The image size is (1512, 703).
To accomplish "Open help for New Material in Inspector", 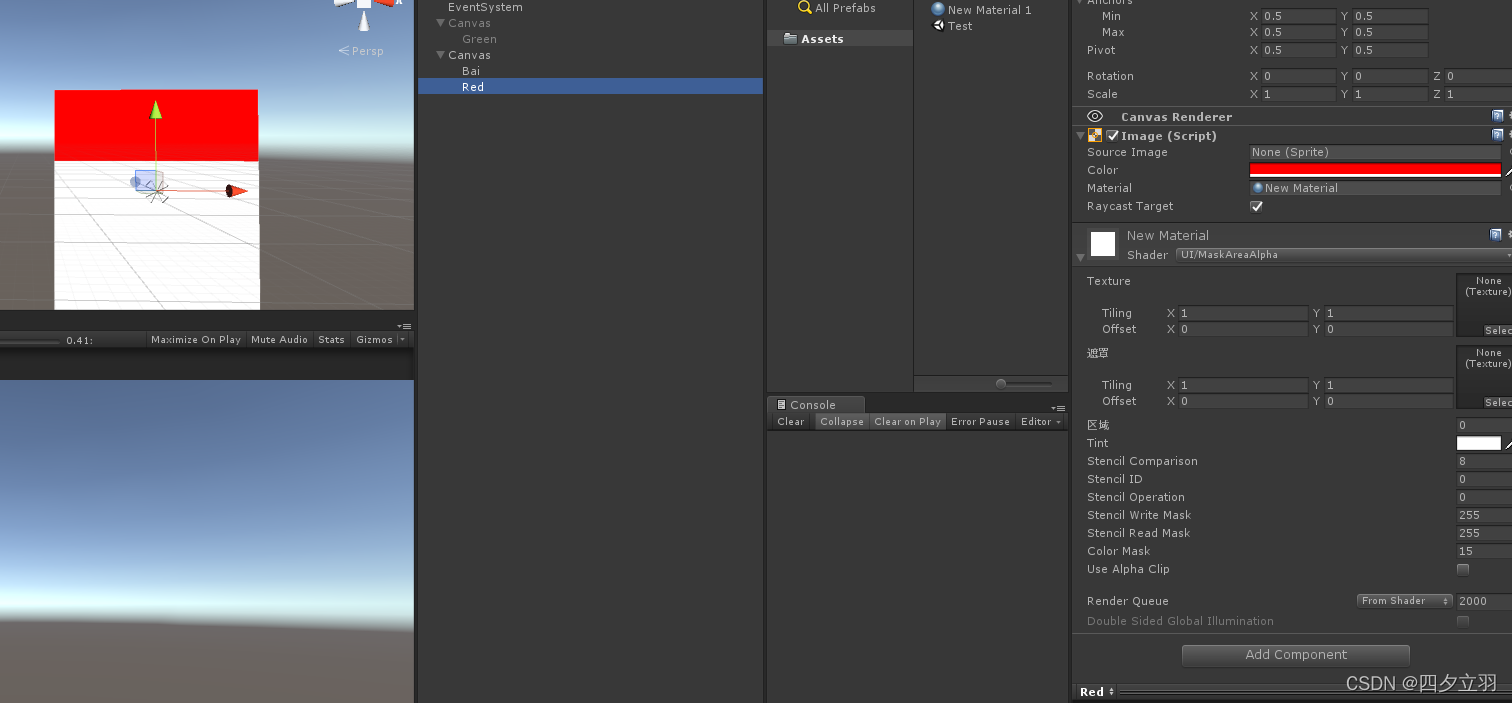I will (x=1497, y=235).
